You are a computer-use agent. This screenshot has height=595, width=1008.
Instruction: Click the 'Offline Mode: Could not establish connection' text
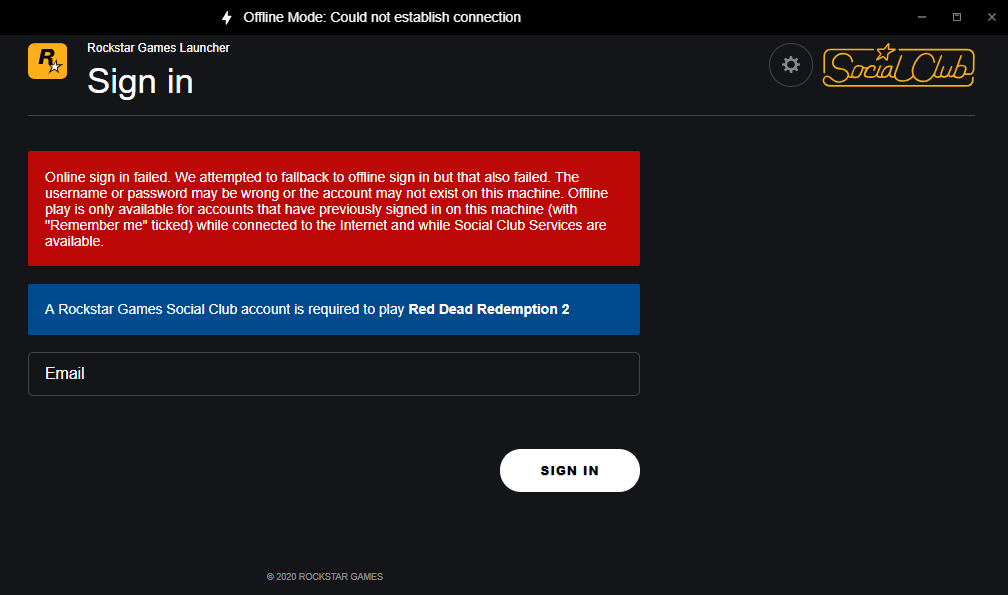click(x=382, y=17)
